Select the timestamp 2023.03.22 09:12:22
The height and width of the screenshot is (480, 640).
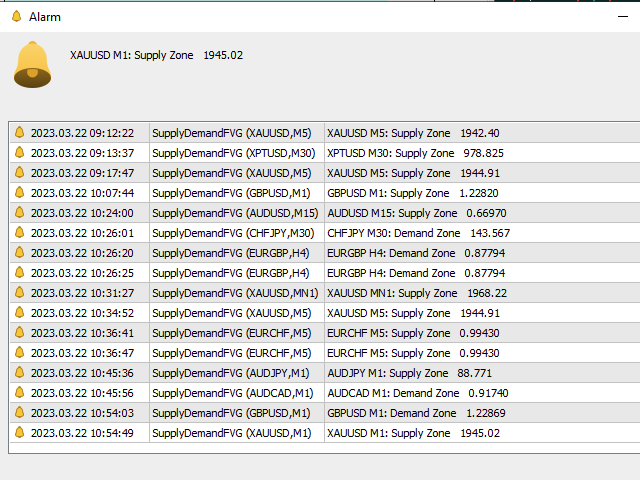tap(82, 133)
